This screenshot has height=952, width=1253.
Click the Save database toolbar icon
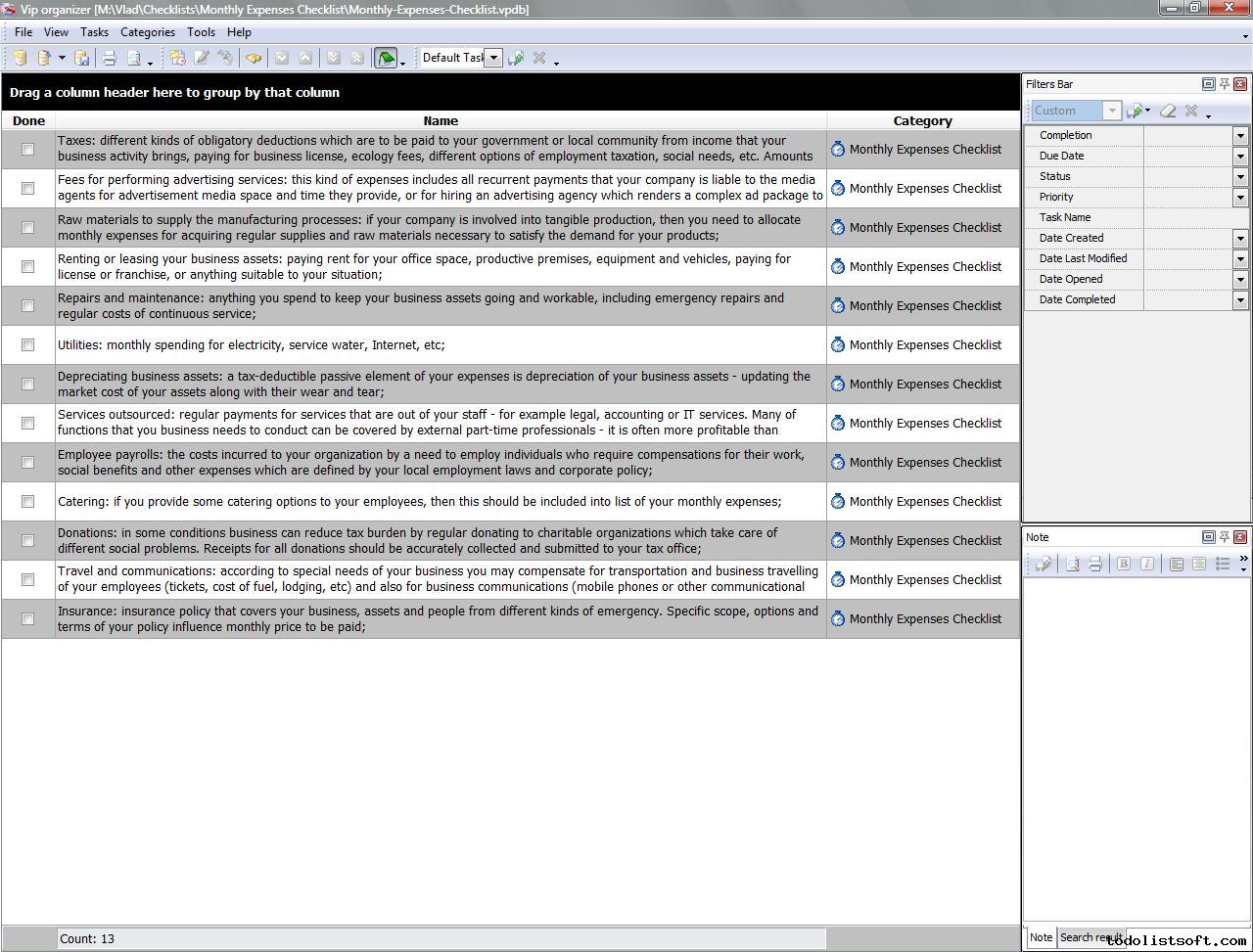coord(82,58)
